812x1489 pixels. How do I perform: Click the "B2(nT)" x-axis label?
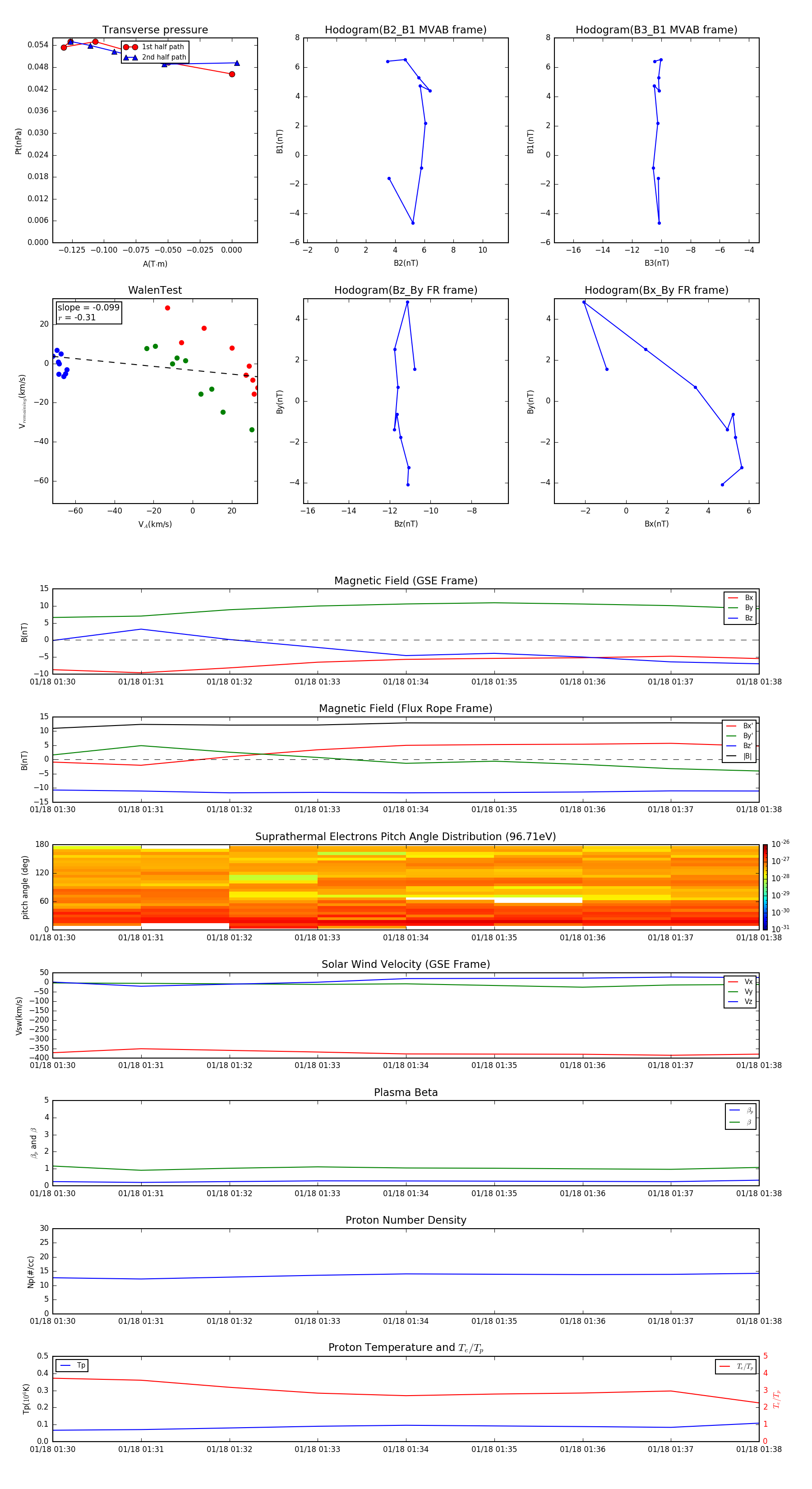click(406, 263)
